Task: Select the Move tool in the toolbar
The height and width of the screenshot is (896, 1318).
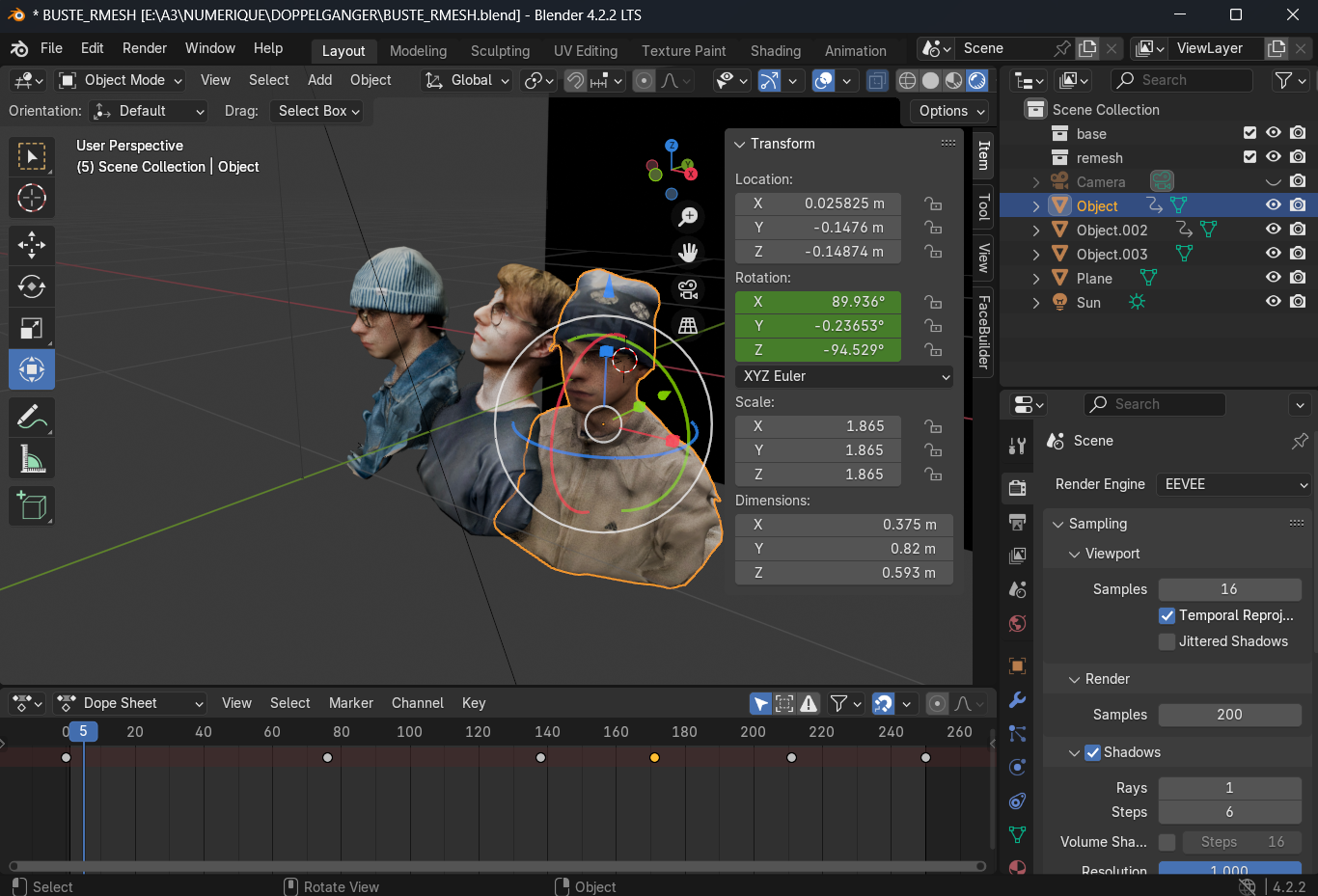Action: [x=31, y=245]
